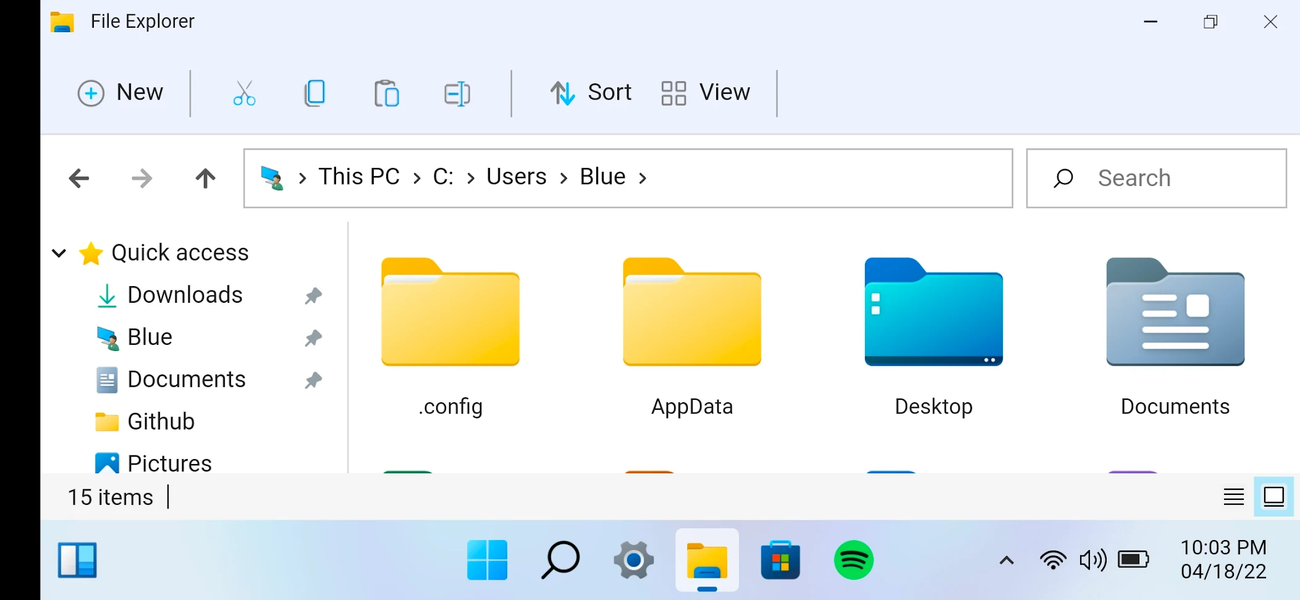
Task: Click the Paste clipboard icon
Action: [386, 93]
